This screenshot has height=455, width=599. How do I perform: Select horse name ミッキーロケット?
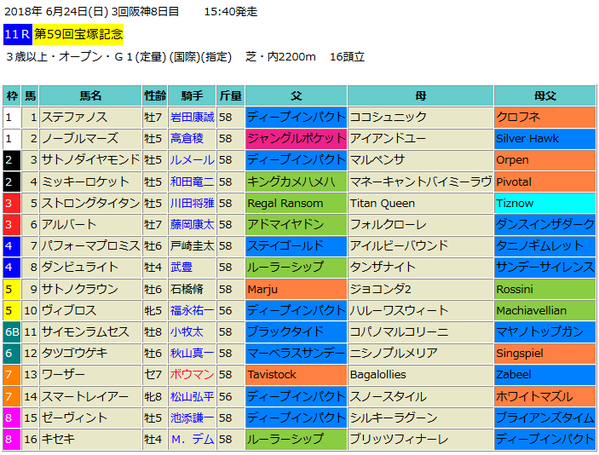85,182
